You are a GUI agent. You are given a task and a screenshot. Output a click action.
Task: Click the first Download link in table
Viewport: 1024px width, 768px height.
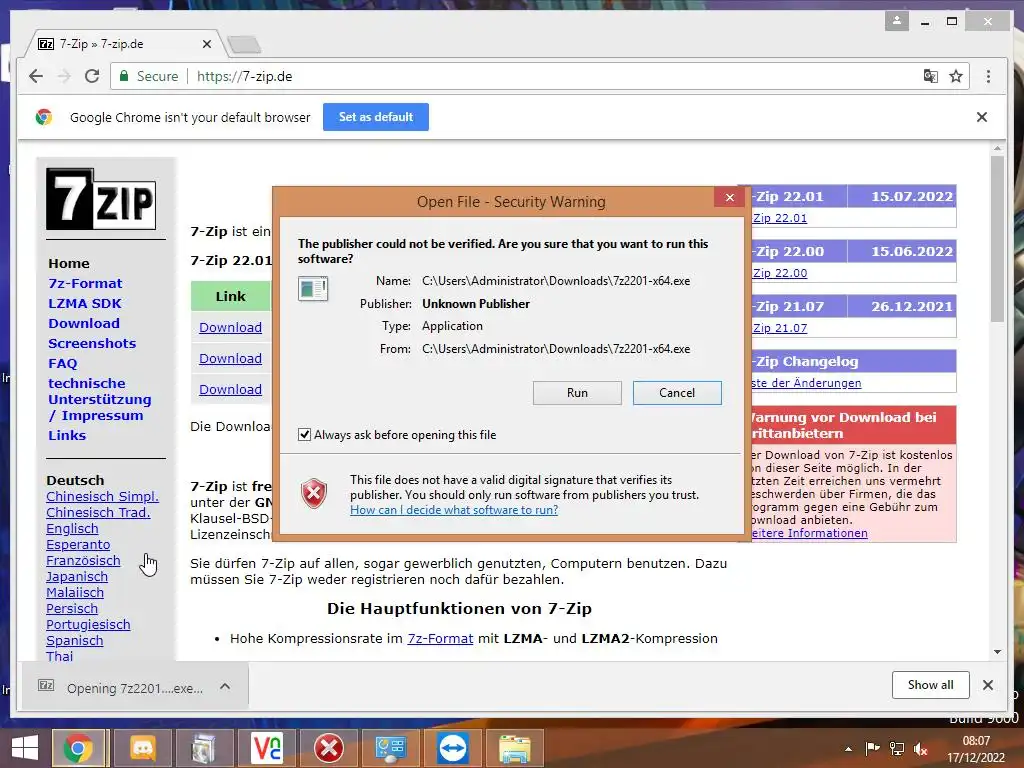(x=231, y=327)
